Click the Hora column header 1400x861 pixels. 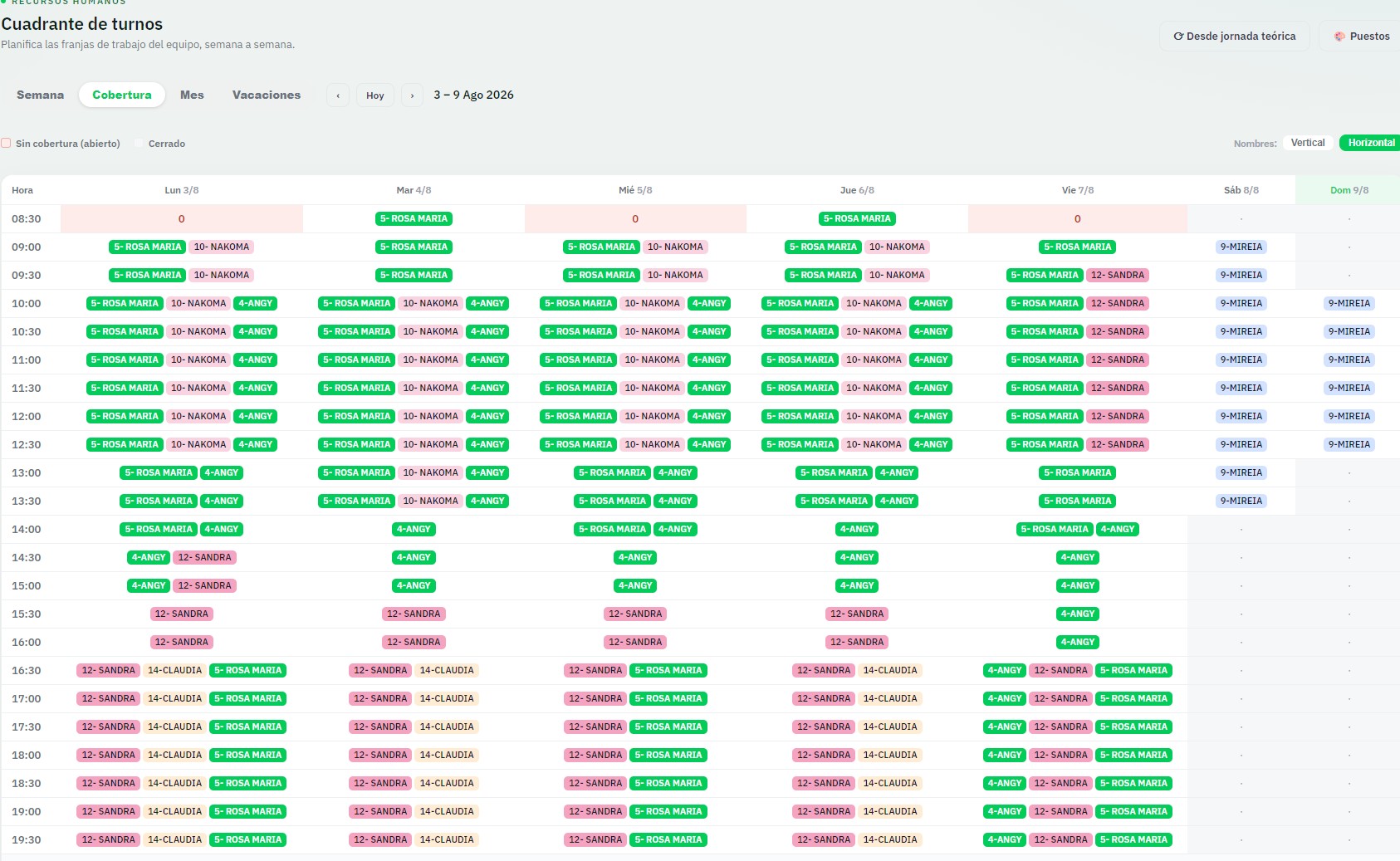(x=22, y=190)
